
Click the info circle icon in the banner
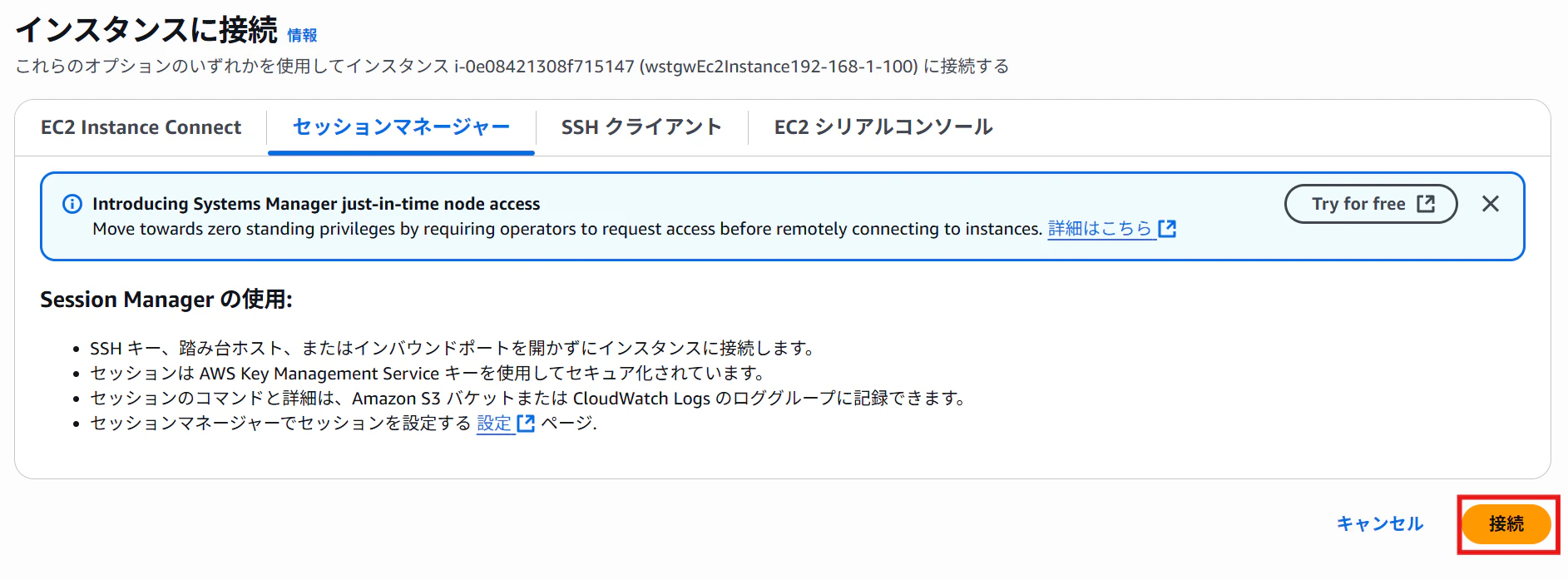pyautogui.click(x=72, y=204)
